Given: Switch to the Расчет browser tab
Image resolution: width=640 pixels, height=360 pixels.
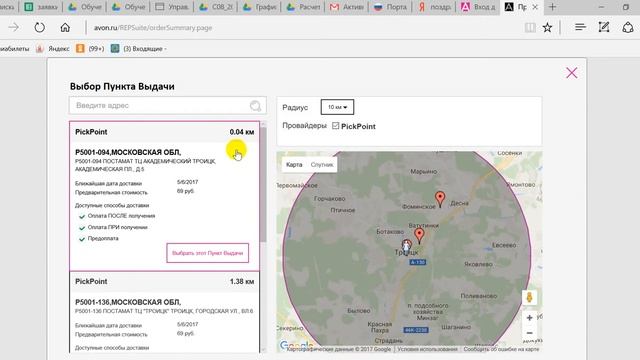Looking at the screenshot, I should tap(303, 7).
